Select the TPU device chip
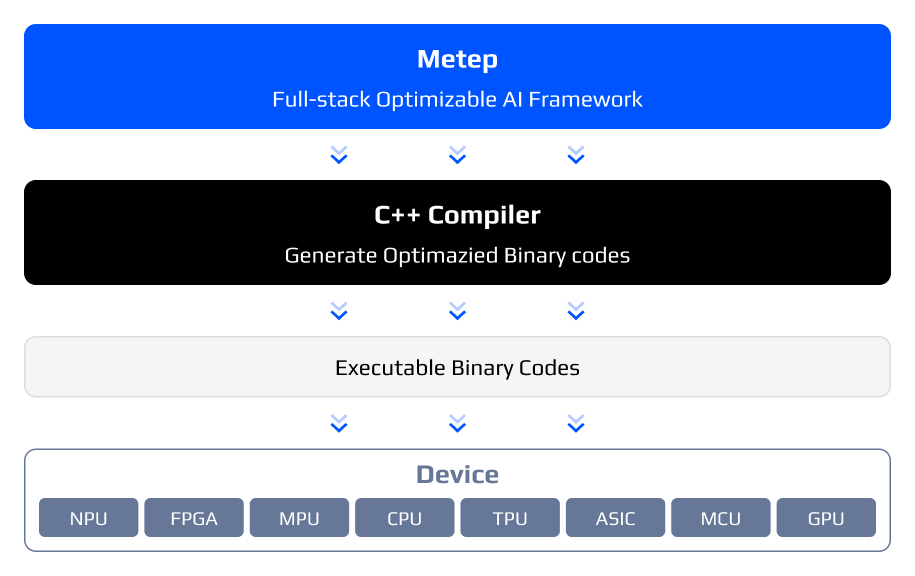The image size is (915, 576). (510, 518)
